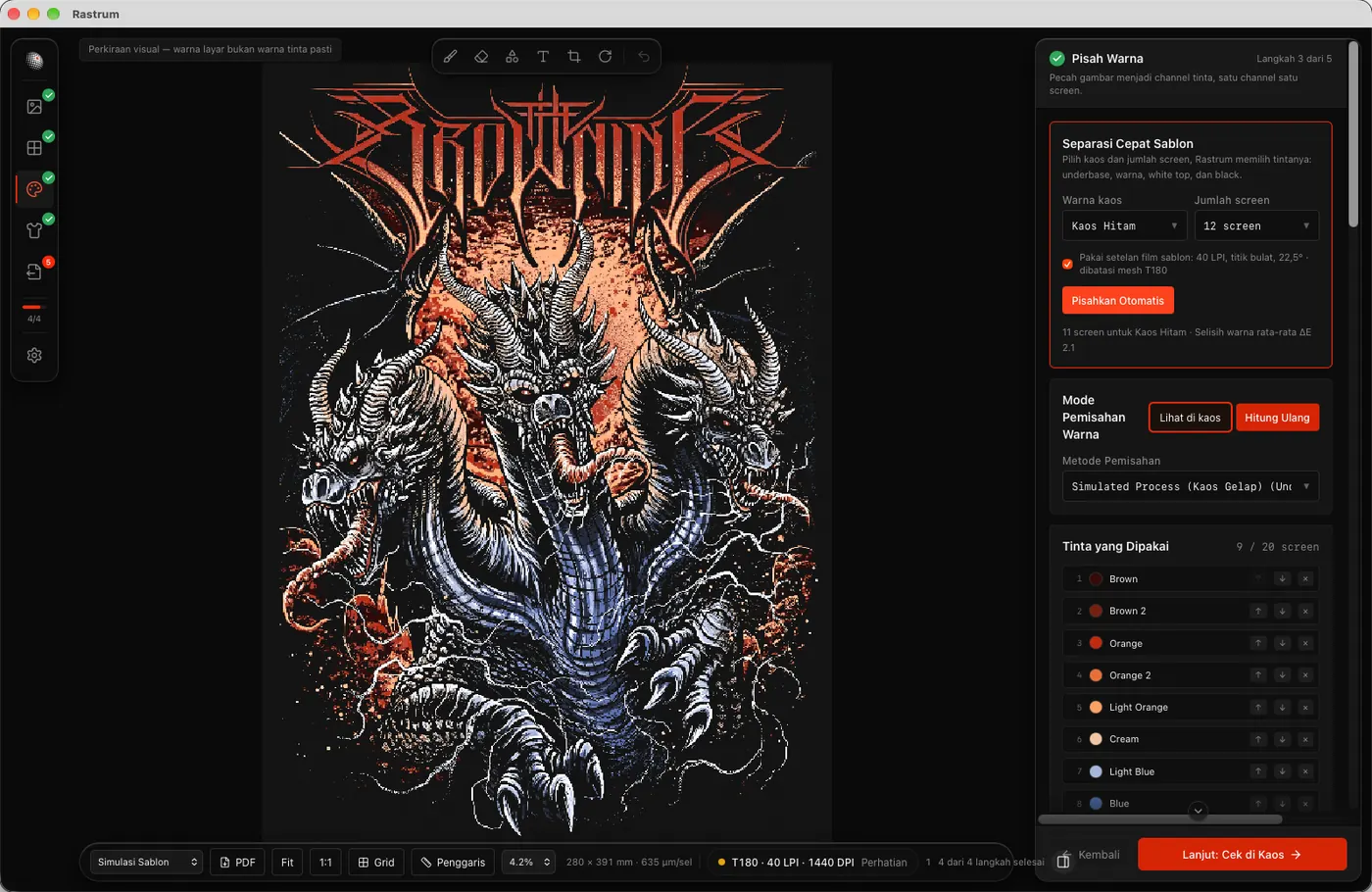Open the export step with the red badge

pos(34,272)
